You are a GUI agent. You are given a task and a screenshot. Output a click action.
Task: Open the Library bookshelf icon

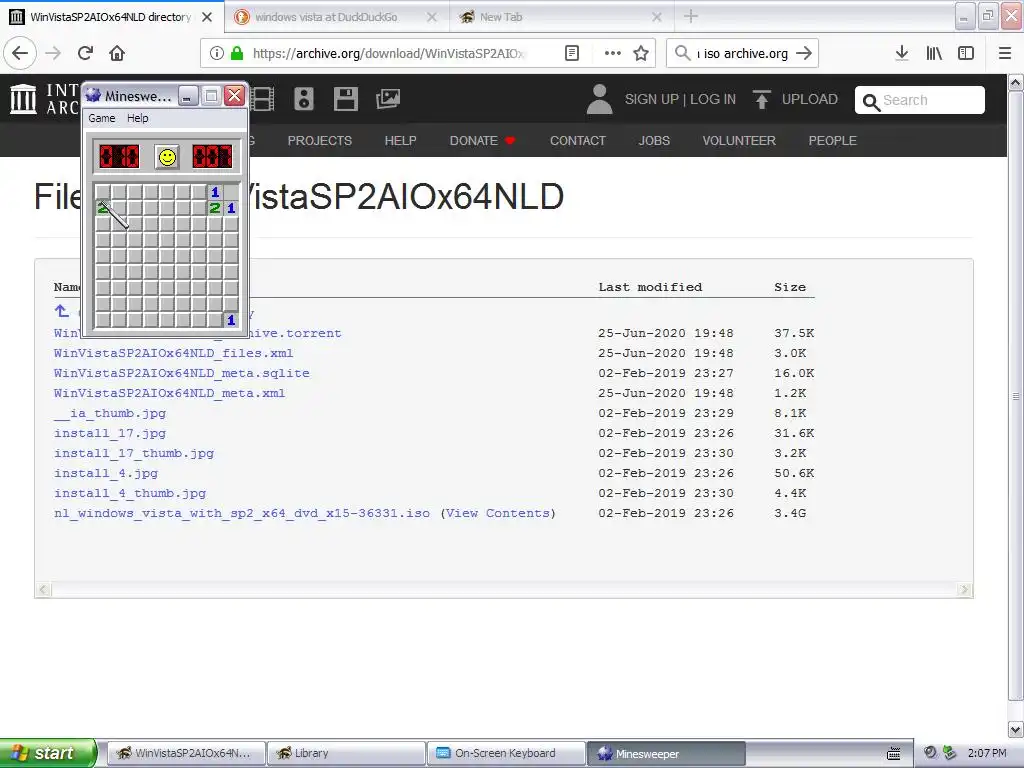pos(934,54)
